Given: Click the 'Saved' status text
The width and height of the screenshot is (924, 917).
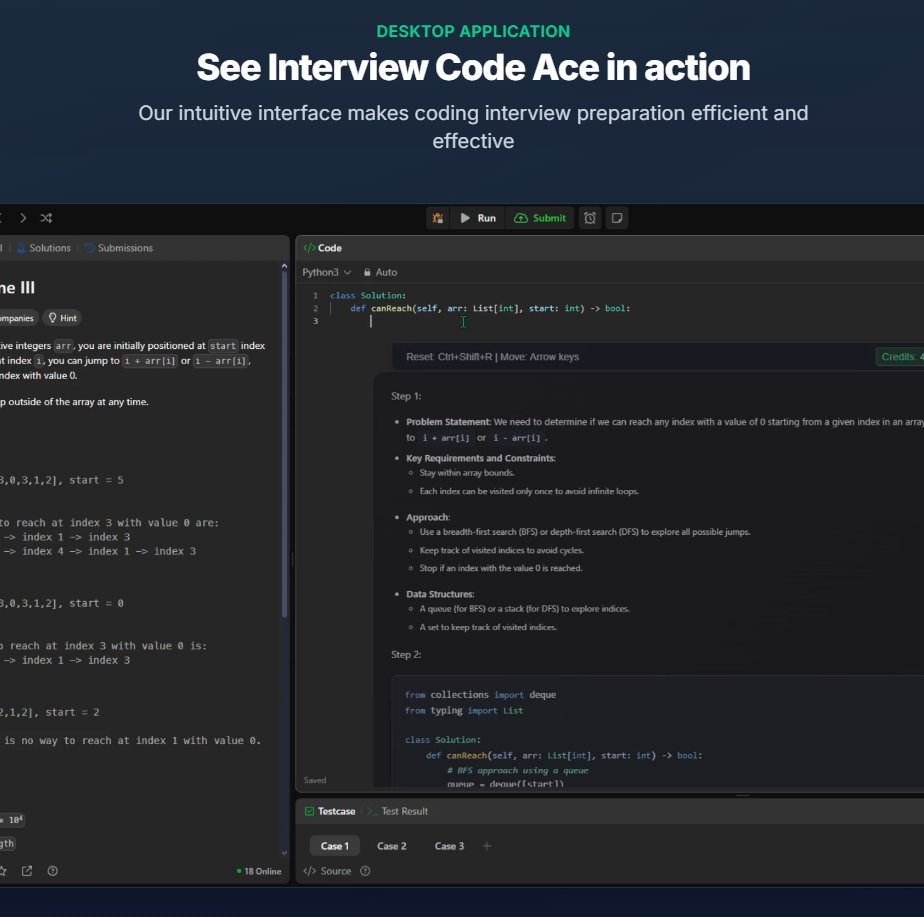Looking at the screenshot, I should (x=315, y=780).
